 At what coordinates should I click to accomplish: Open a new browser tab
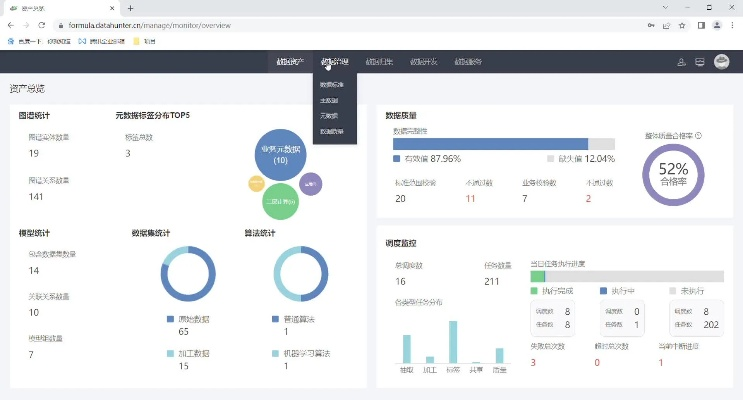[x=130, y=7]
